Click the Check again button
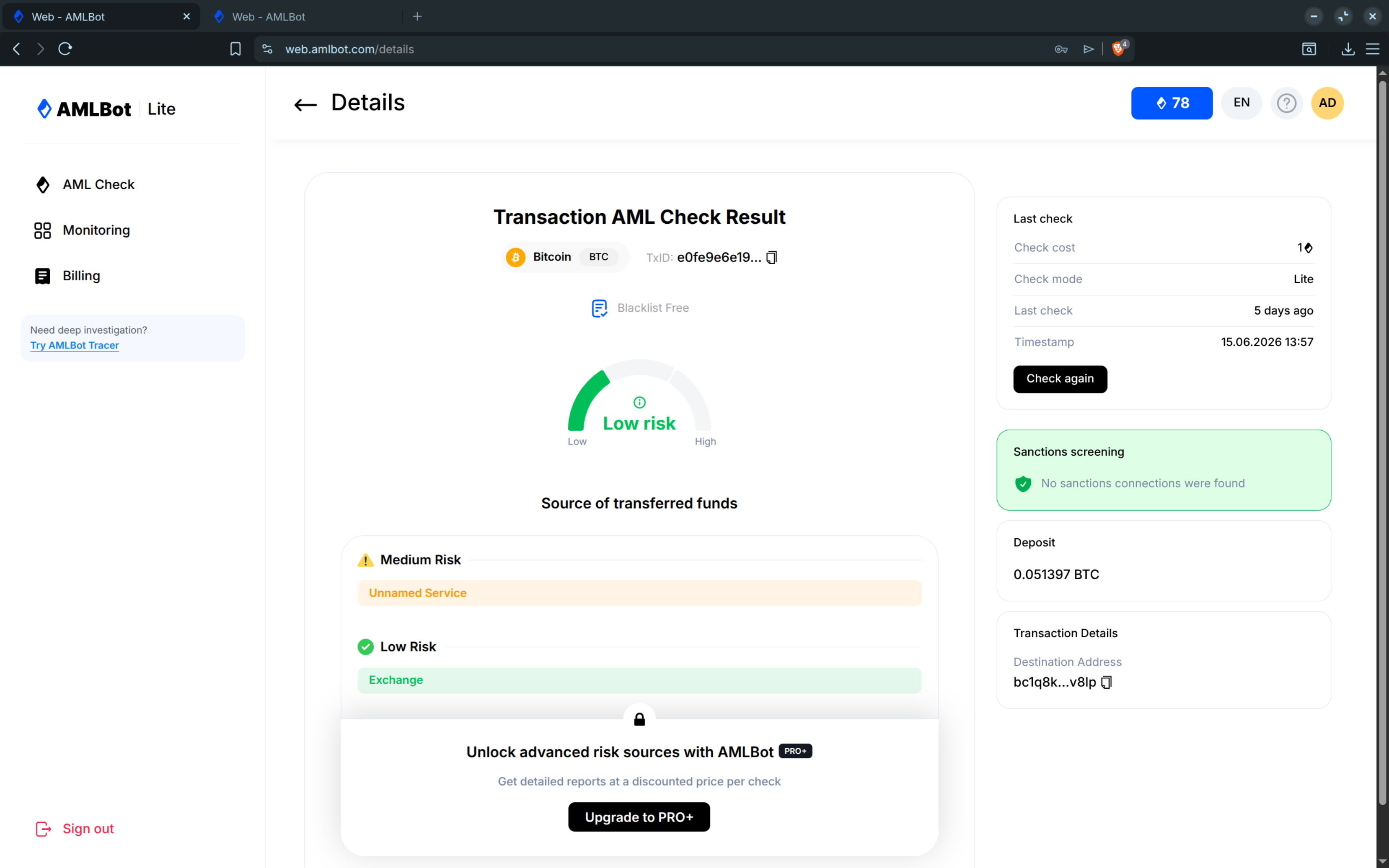Screen dimensions: 1389x868 pyautogui.click(x=1060, y=379)
